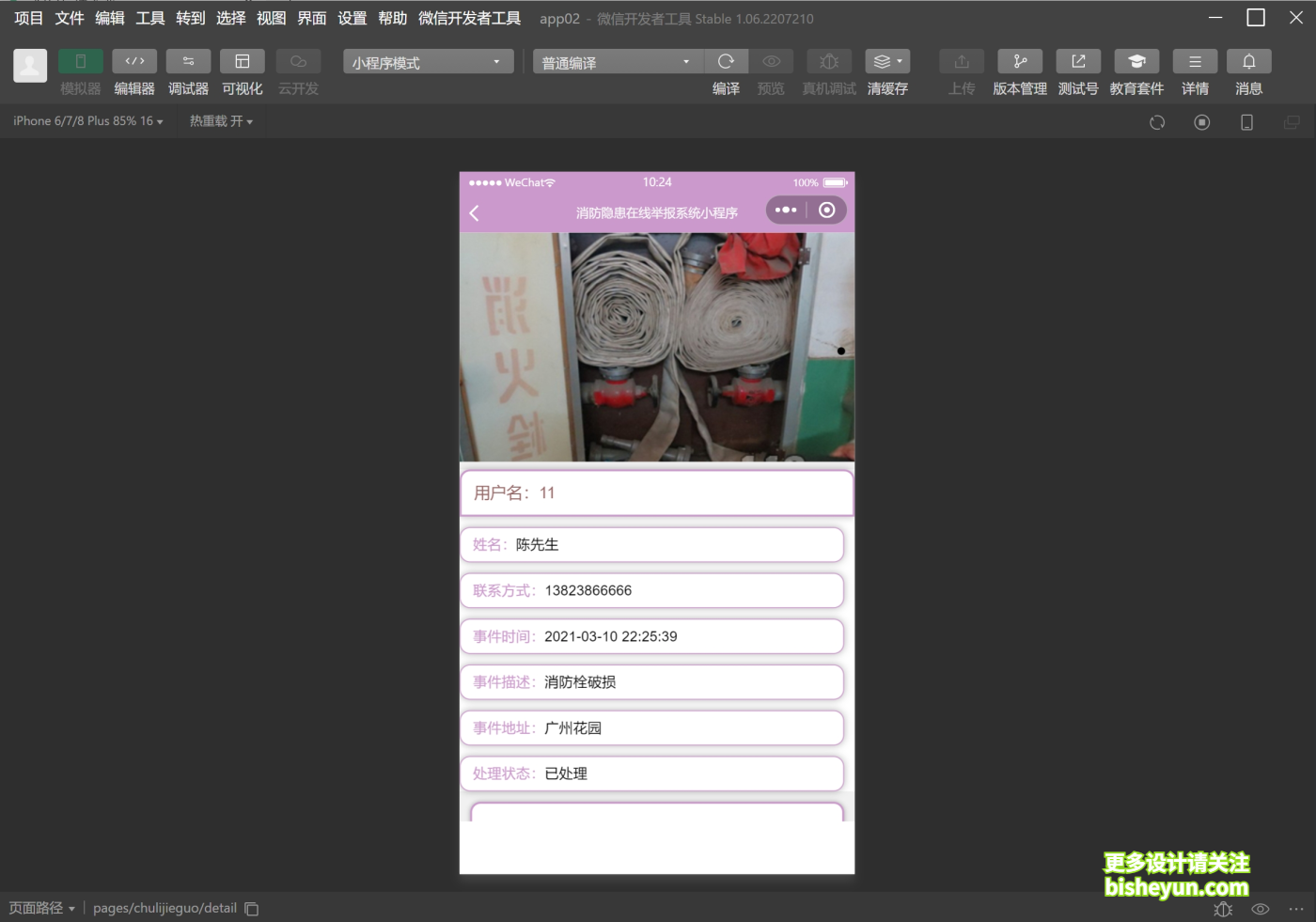Toggle the editor panel button
The width and height of the screenshot is (1316, 922).
pos(134,62)
